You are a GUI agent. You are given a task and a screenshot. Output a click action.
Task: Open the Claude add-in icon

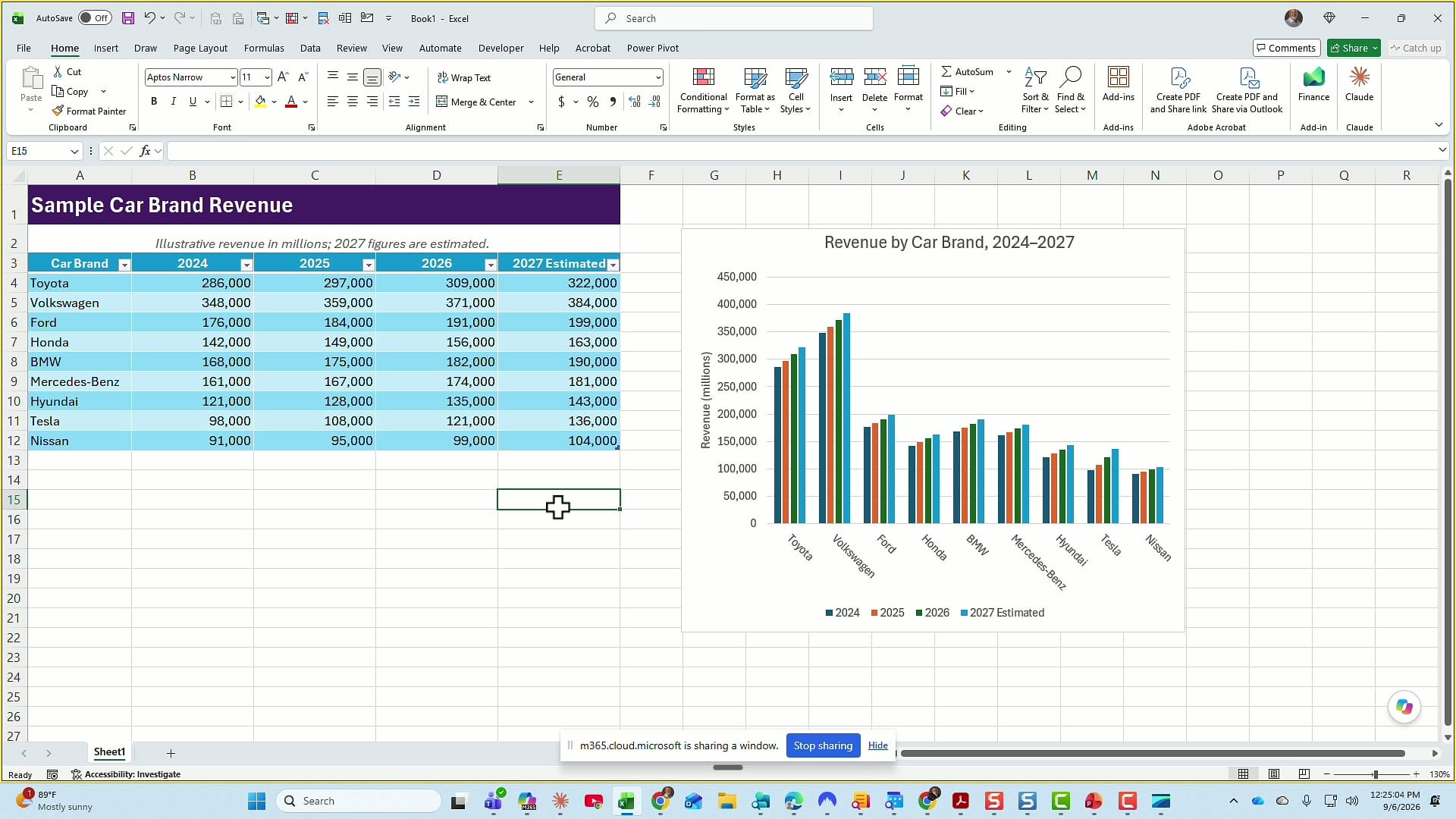pos(1359,77)
